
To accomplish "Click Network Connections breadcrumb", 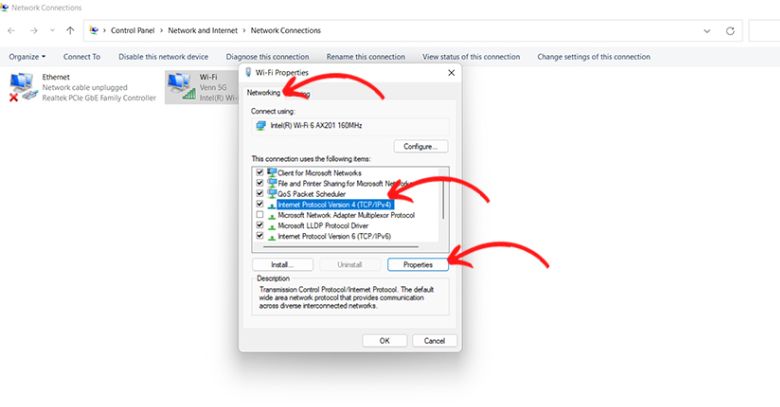I will (286, 30).
